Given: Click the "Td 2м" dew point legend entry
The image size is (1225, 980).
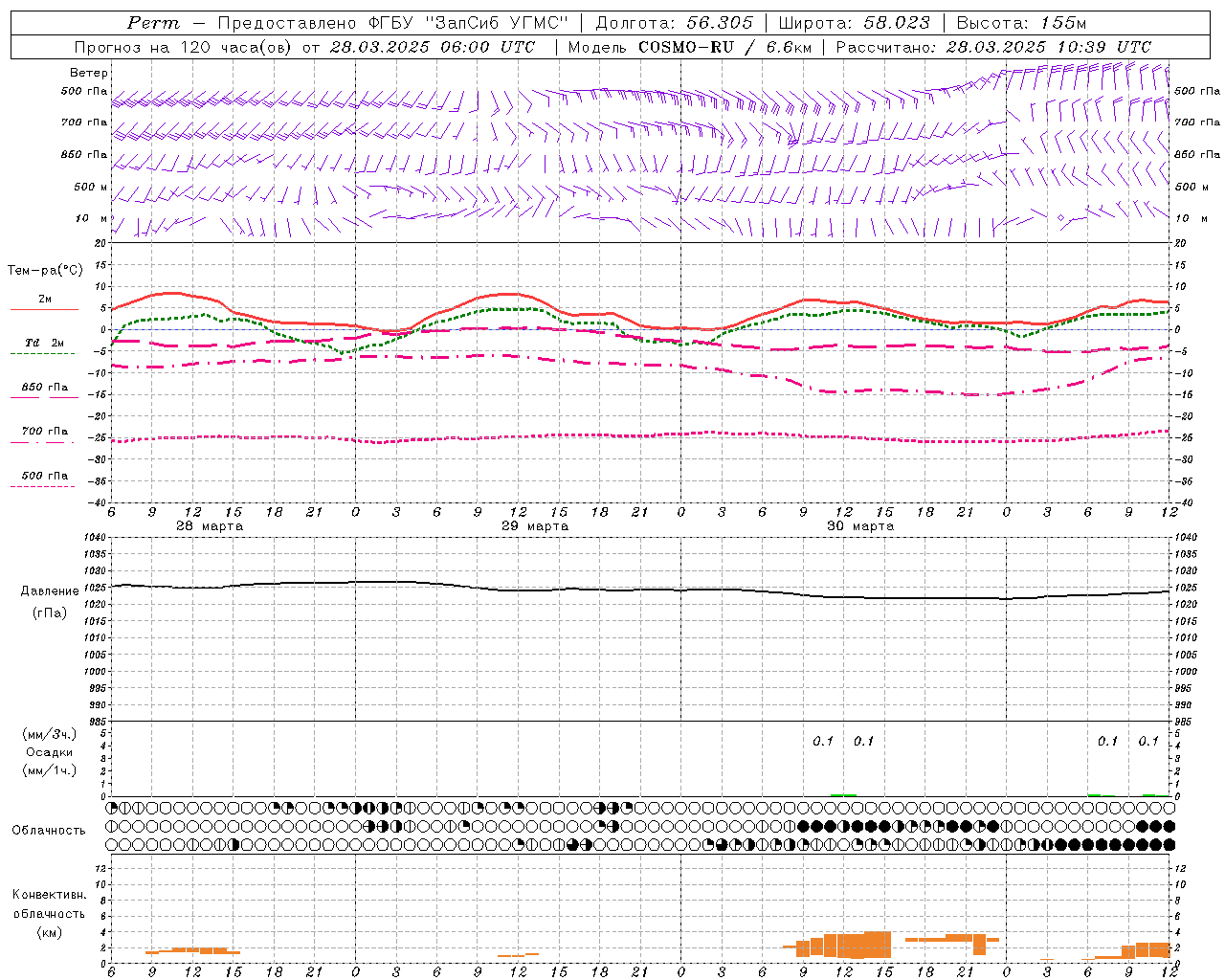Looking at the screenshot, I should 43,345.
